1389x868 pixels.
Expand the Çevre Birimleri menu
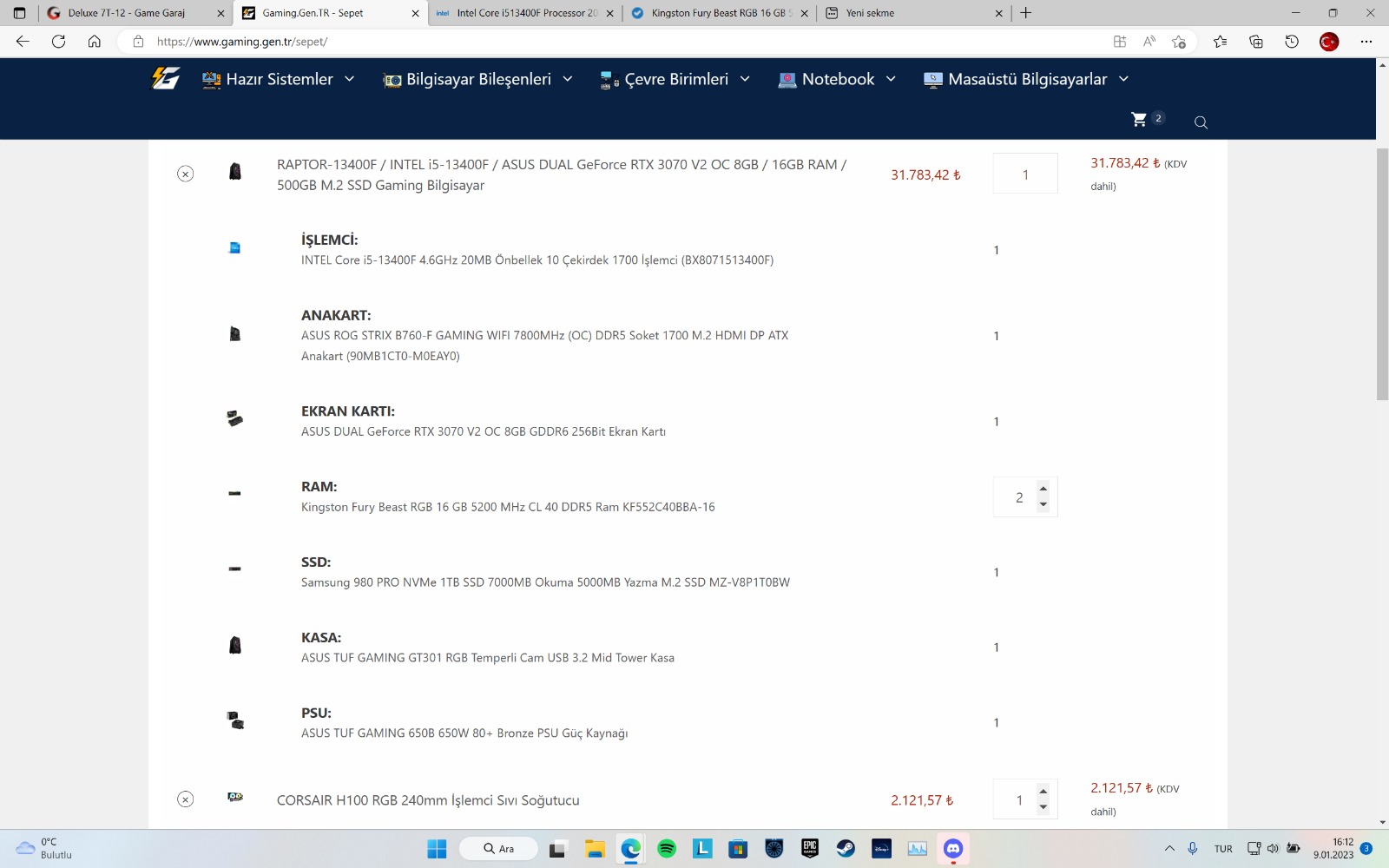pyautogui.click(x=675, y=79)
